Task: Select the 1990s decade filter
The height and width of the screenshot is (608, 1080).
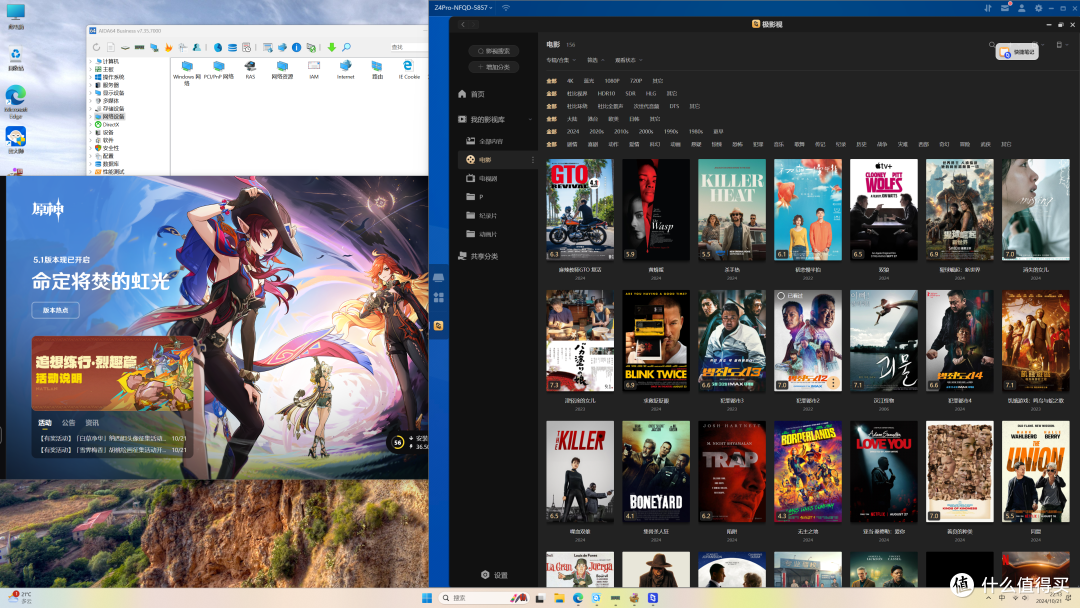Action: click(671, 132)
